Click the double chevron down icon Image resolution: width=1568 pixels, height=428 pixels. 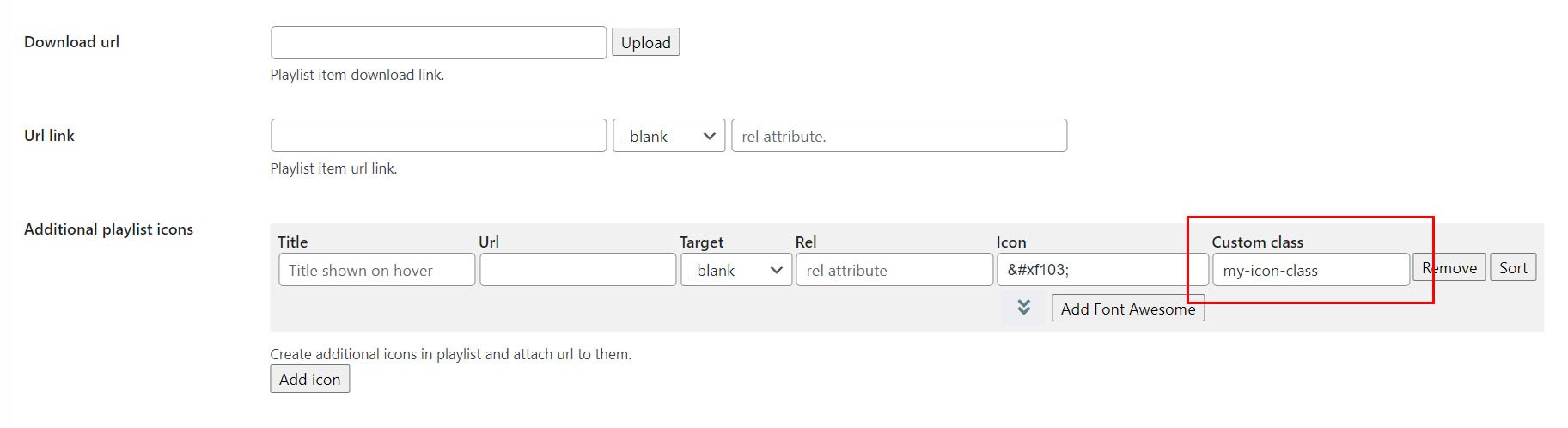(1023, 308)
